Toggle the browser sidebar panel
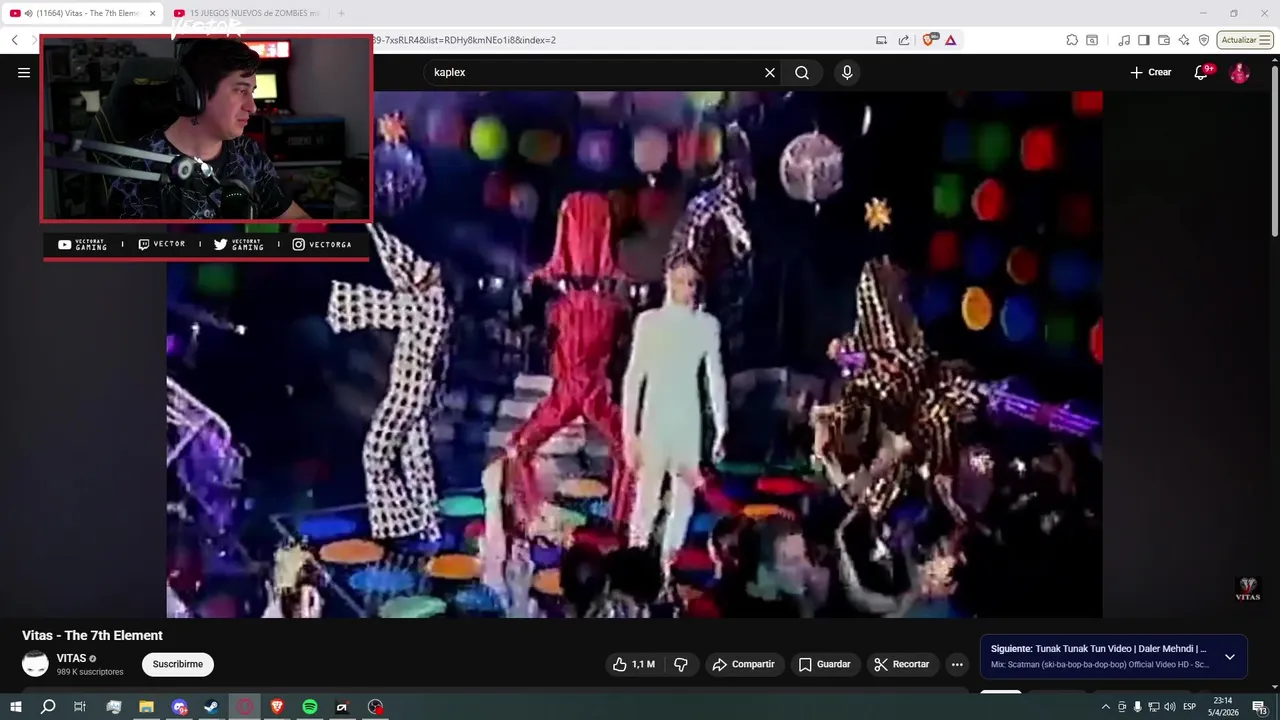The image size is (1280, 720). 1144,40
